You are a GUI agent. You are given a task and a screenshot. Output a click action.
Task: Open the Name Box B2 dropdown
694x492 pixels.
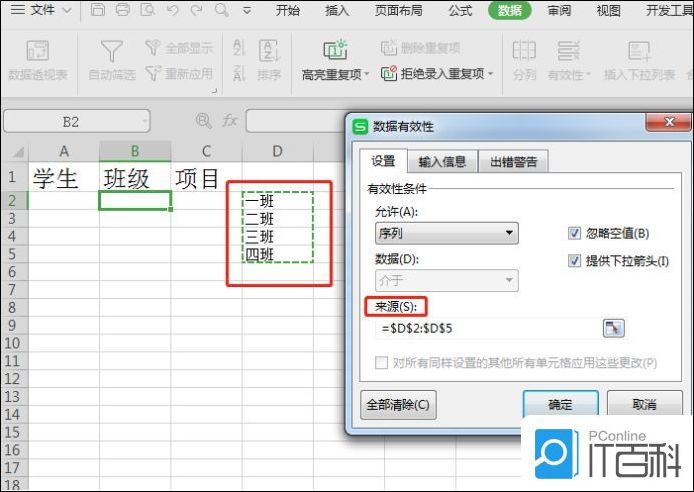click(144, 121)
